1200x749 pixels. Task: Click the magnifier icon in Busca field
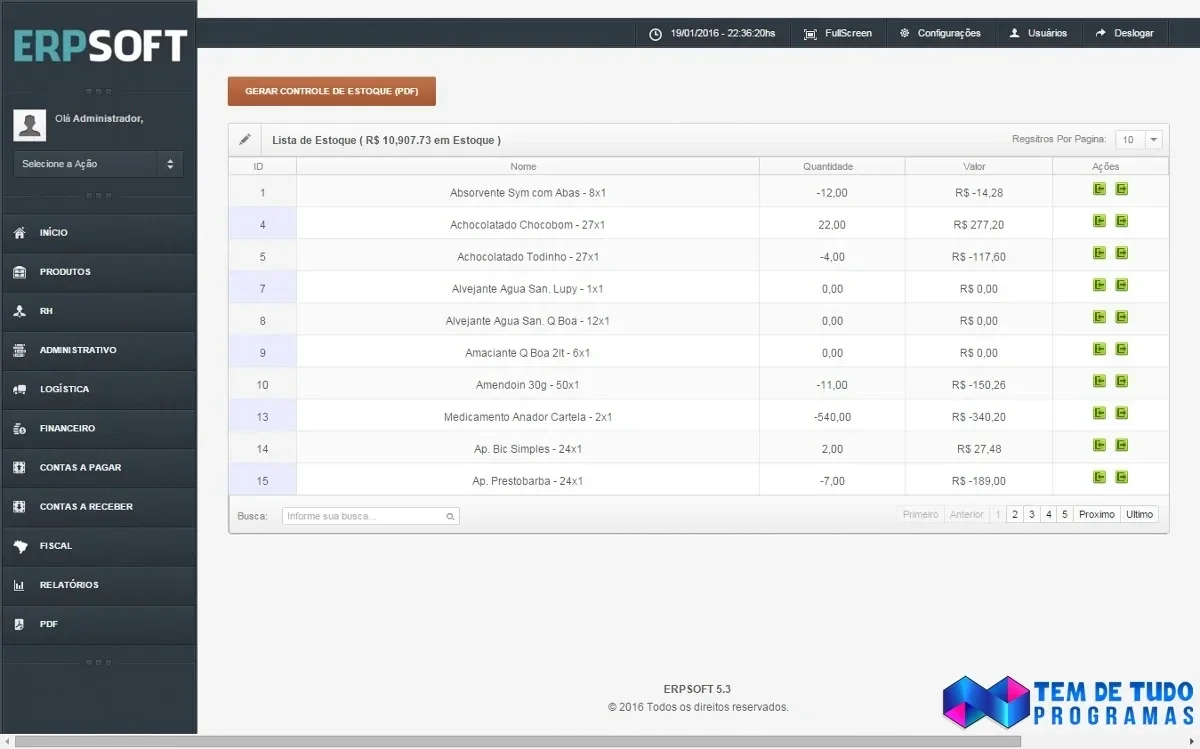coord(450,517)
